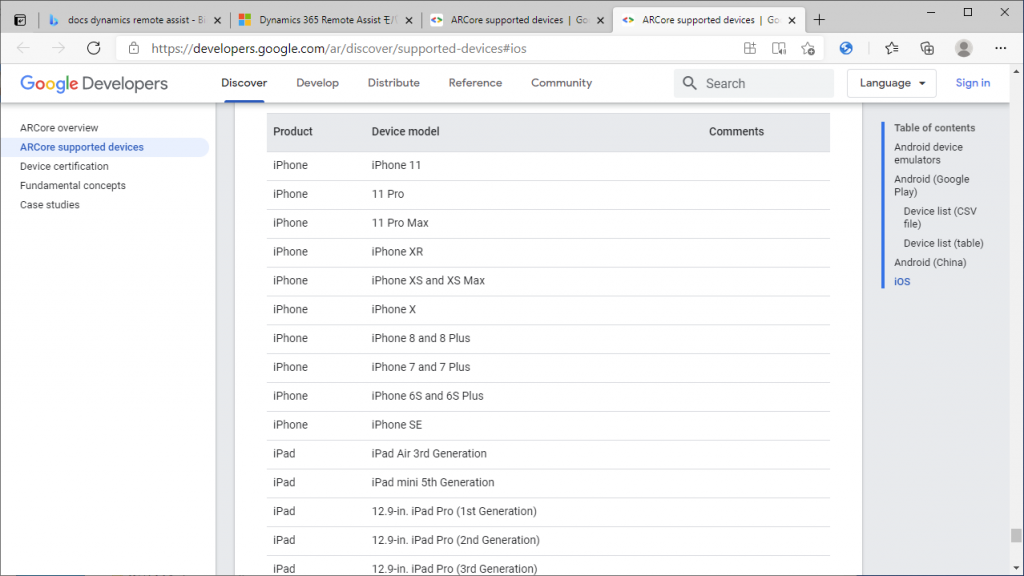The image size is (1024, 576).
Task: Open a new browser tab
Action: tap(819, 20)
